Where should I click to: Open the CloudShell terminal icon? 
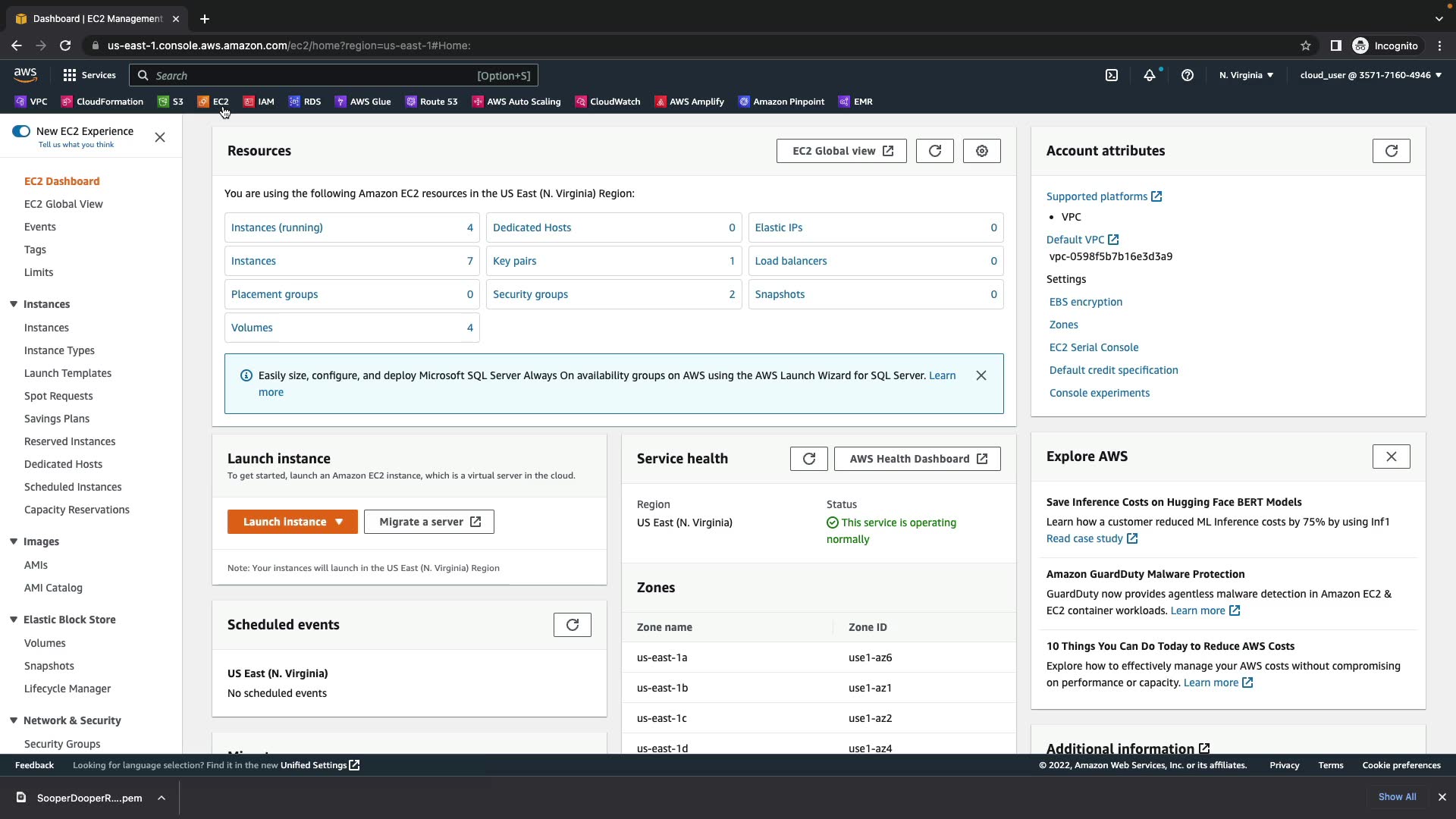(1112, 75)
